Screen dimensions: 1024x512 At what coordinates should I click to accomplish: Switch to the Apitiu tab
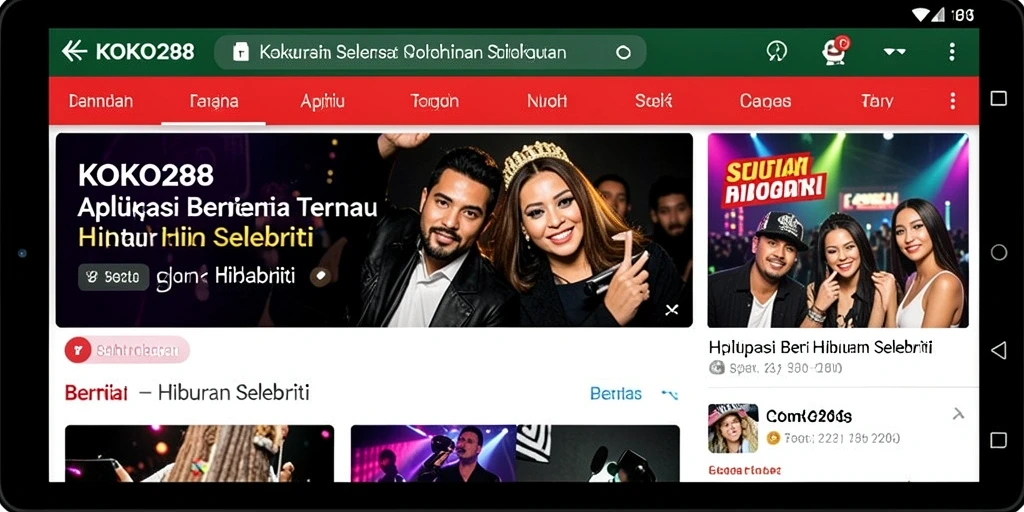(x=322, y=101)
